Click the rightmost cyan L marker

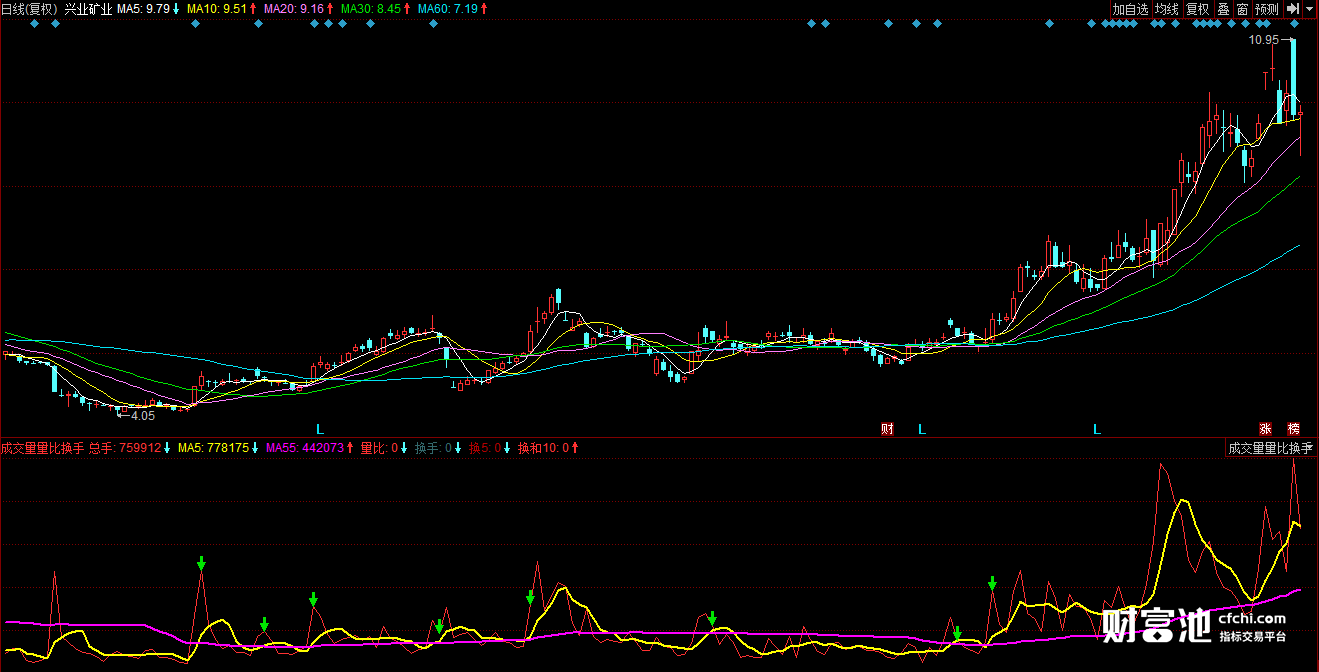(1096, 429)
